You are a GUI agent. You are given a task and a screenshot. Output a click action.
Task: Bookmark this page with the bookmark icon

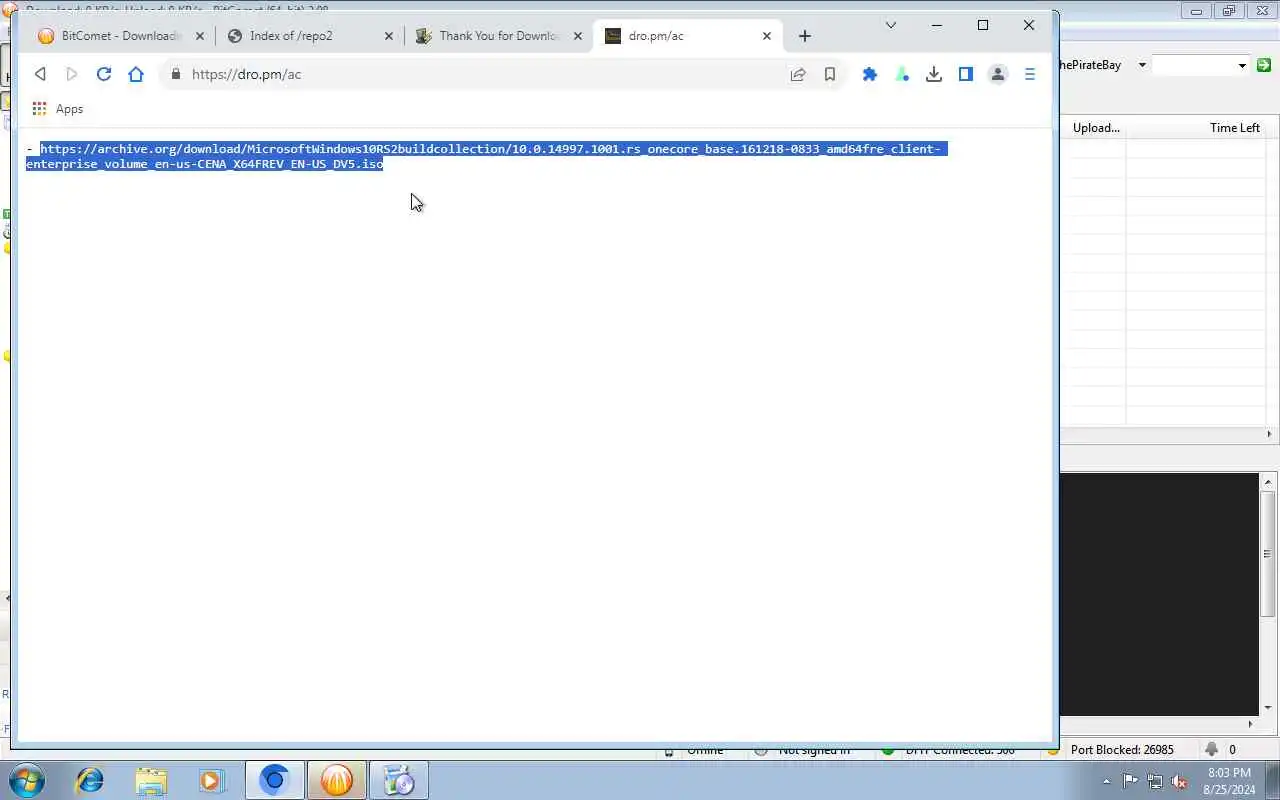pyautogui.click(x=830, y=74)
